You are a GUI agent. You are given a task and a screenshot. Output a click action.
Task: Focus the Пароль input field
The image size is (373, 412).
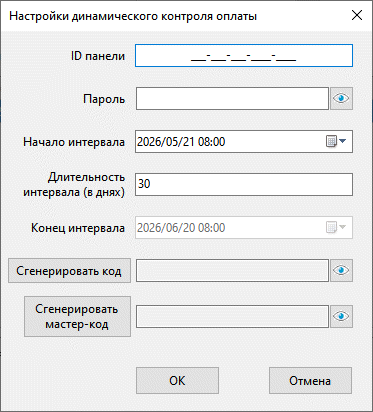232,98
